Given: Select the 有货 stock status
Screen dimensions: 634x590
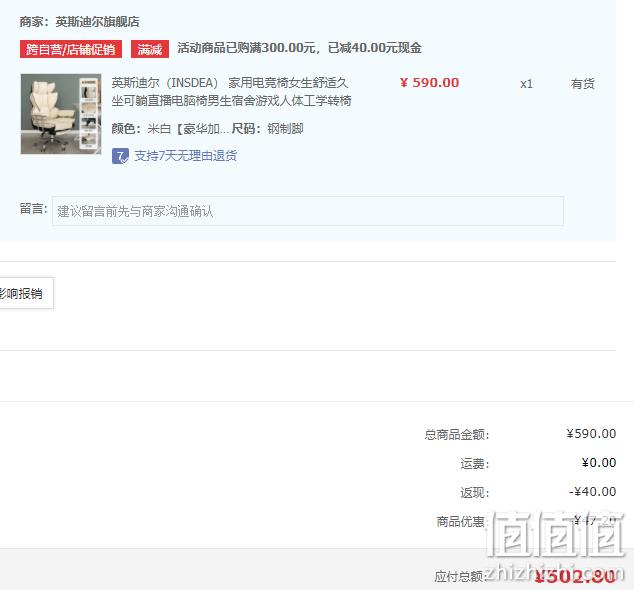Looking at the screenshot, I should (583, 84).
